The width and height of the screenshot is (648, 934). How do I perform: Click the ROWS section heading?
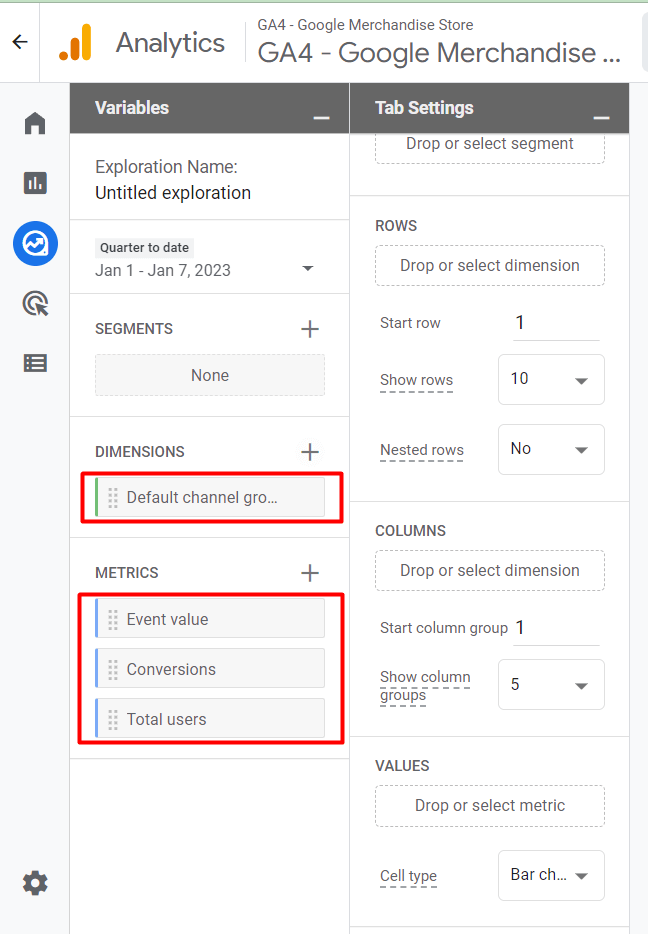point(396,226)
